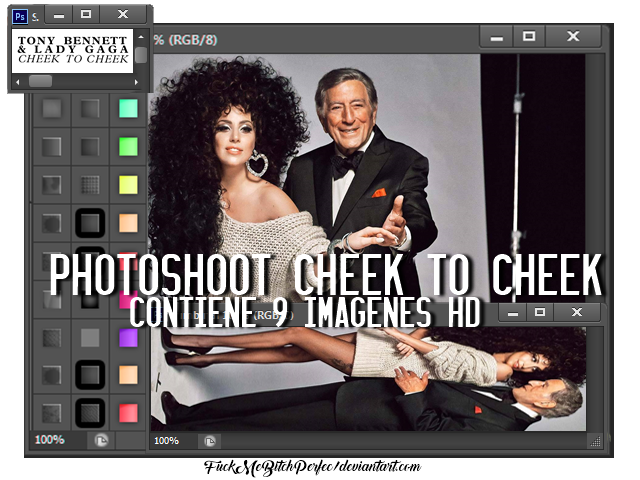
Task: Minimize the (RGB/8) main document window
Action: point(497,37)
